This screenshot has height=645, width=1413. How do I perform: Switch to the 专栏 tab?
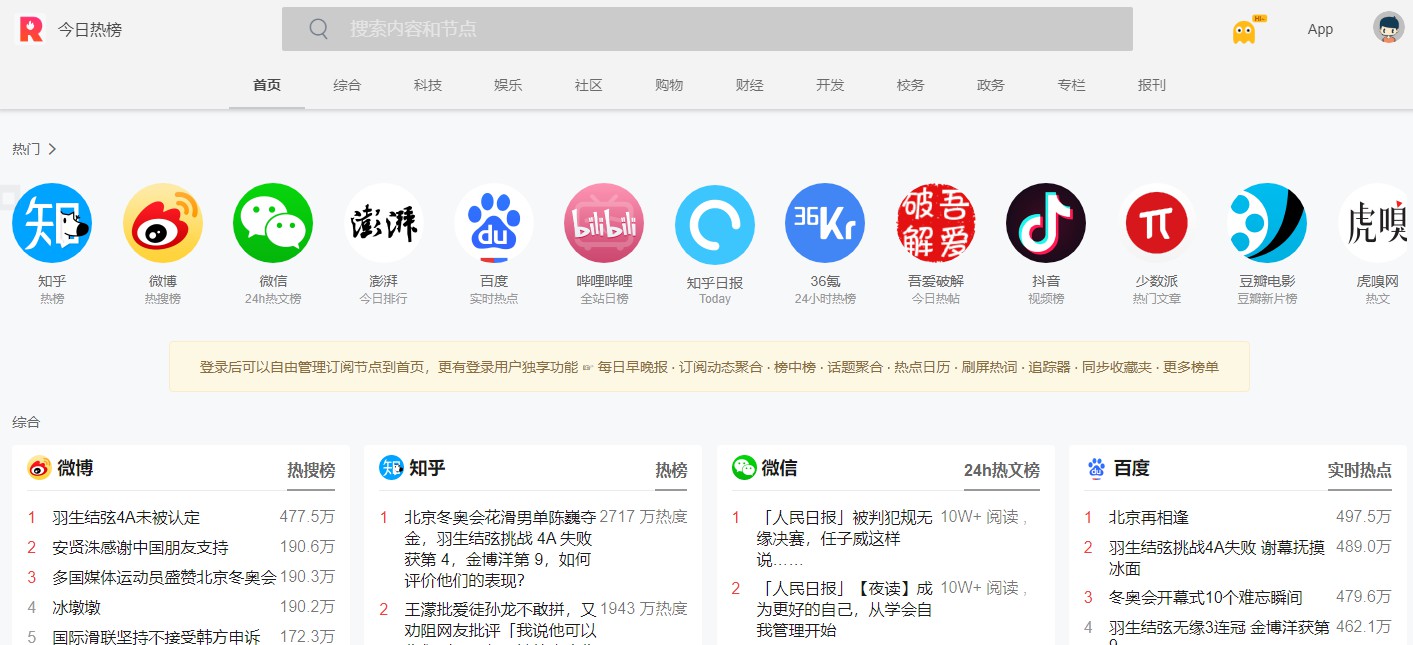[x=1072, y=85]
